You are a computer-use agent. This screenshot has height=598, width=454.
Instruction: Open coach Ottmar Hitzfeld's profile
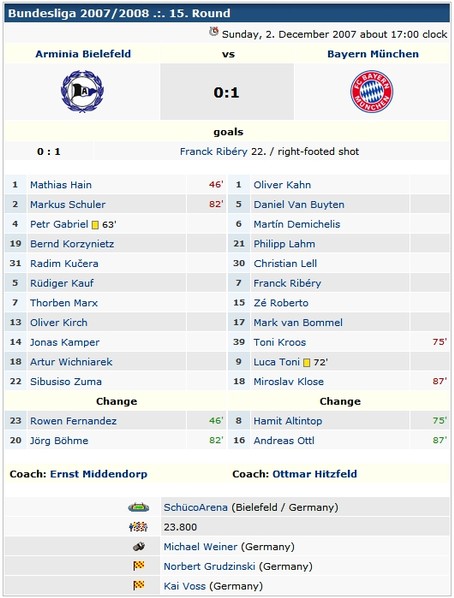click(315, 474)
